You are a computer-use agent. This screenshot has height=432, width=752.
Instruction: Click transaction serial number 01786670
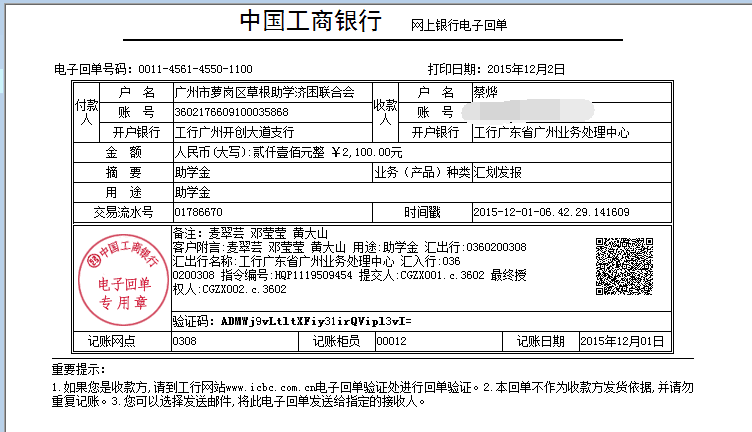[x=199, y=212]
